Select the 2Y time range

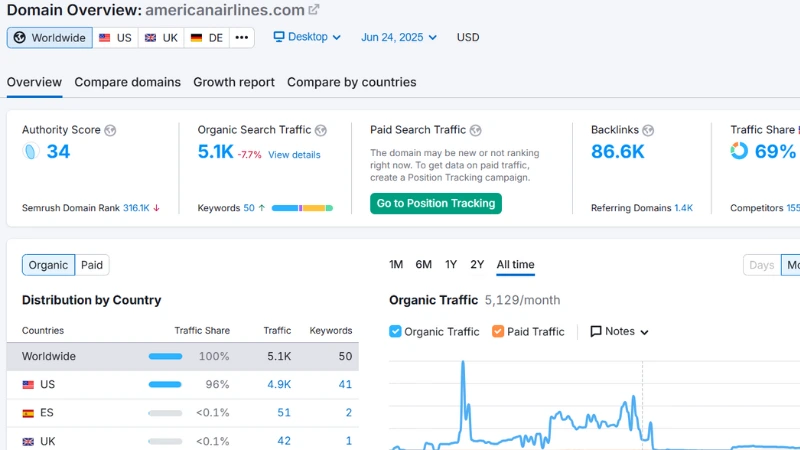click(477, 264)
